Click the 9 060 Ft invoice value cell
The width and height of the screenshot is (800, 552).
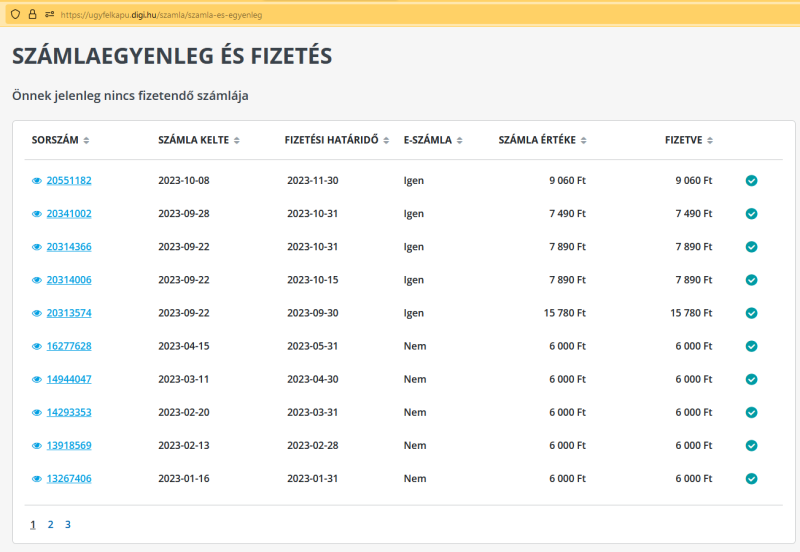click(567, 181)
